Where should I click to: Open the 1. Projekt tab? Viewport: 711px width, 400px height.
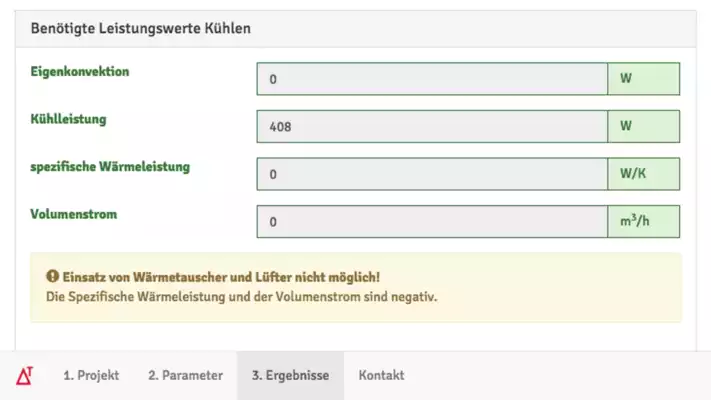click(x=91, y=376)
